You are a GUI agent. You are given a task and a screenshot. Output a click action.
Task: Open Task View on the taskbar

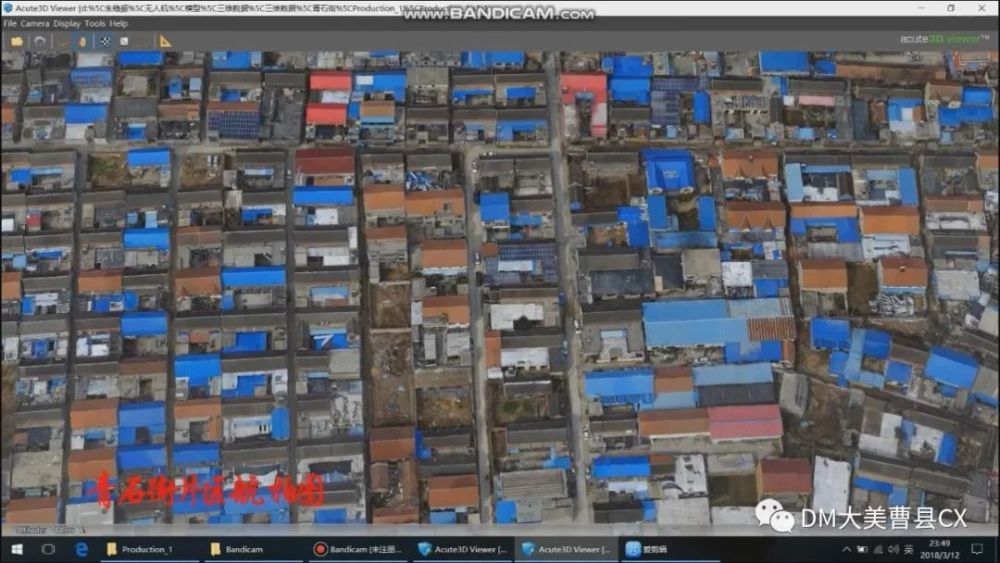click(x=48, y=549)
